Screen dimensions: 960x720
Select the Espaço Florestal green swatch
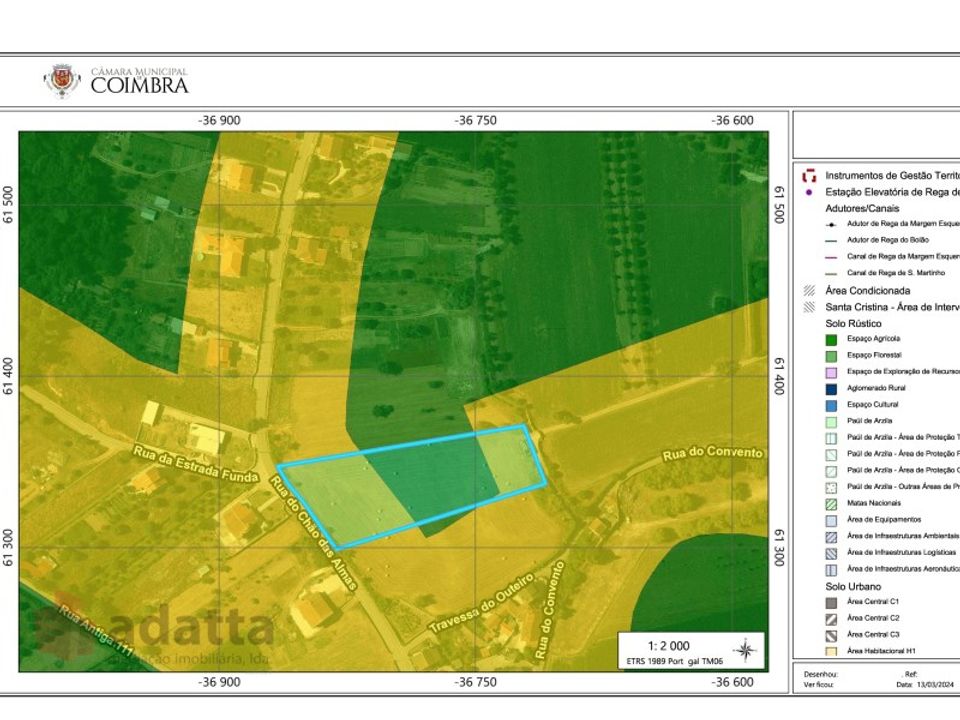click(x=831, y=356)
